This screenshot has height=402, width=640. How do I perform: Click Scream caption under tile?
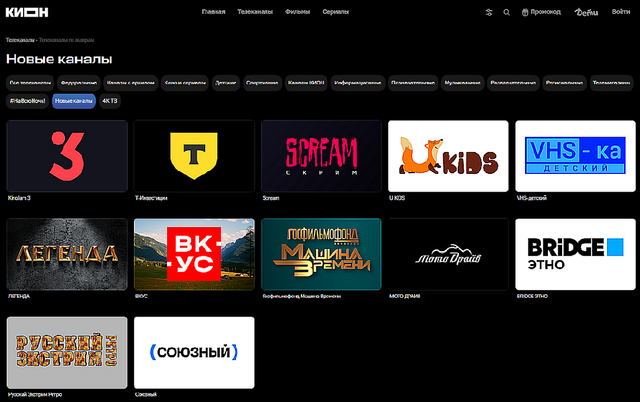(271, 198)
